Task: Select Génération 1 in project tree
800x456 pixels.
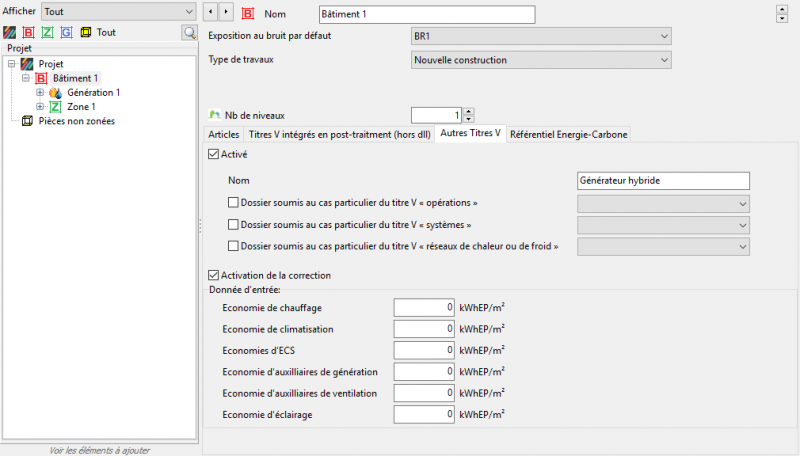Action: (93, 92)
